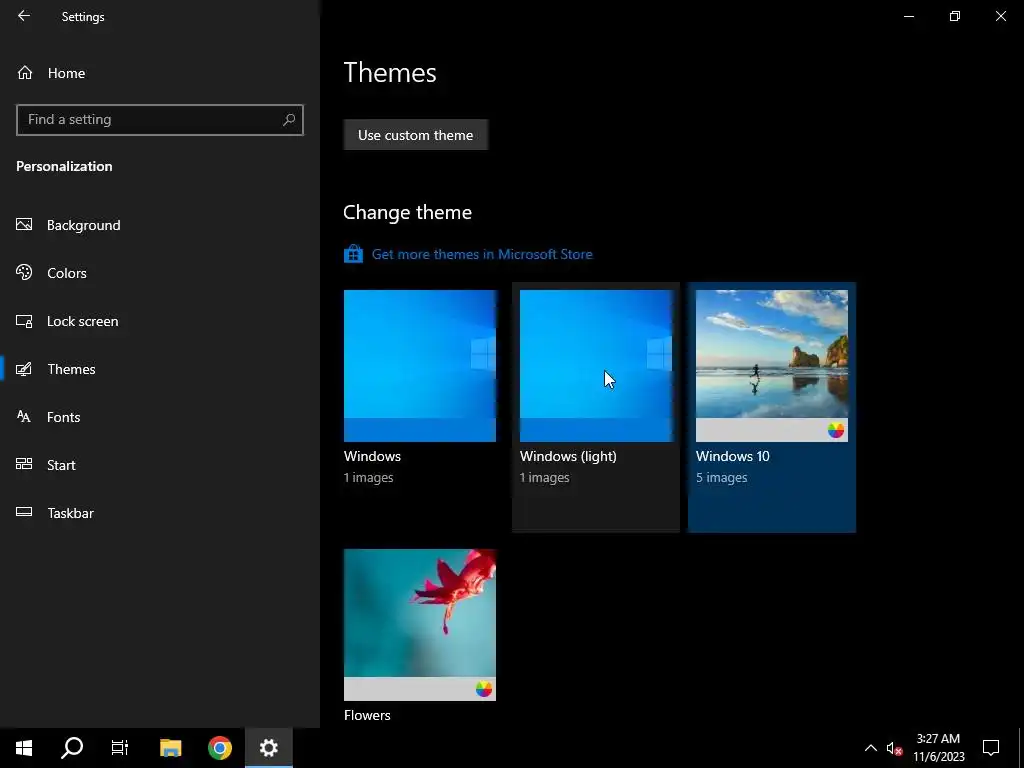Show hidden system tray icons
Image resolution: width=1024 pixels, height=768 pixels.
point(871,748)
